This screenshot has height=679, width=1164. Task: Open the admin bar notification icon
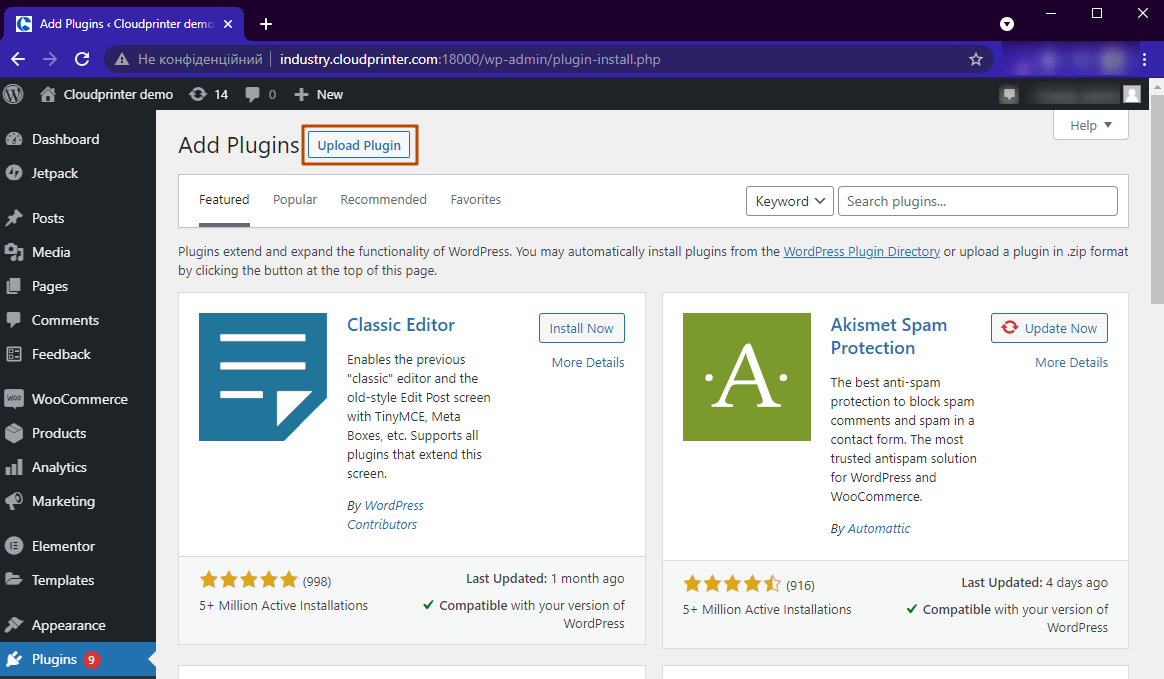click(x=1009, y=94)
